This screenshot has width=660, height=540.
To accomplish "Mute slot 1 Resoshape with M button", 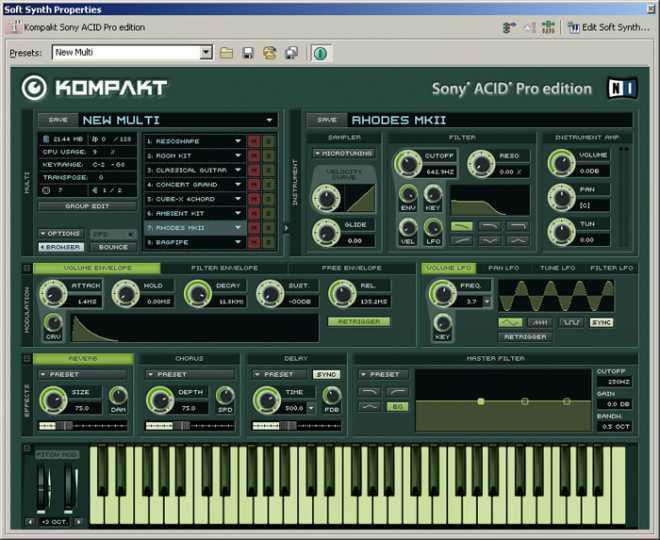I will 254,141.
